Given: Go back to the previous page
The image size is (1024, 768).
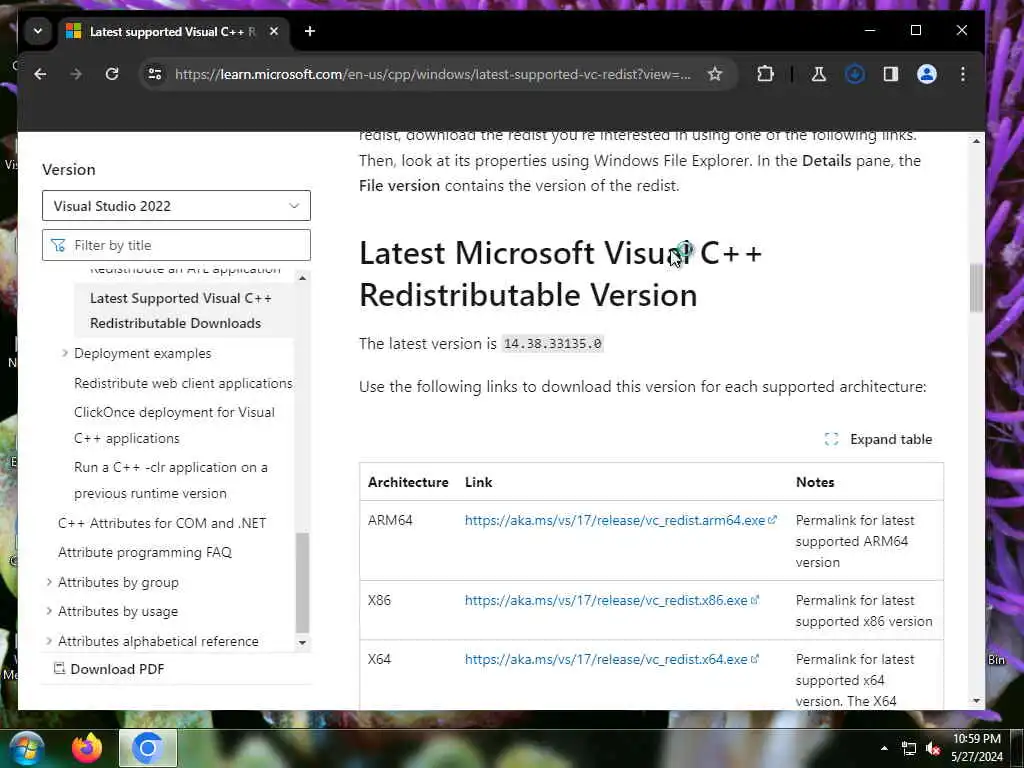Looking at the screenshot, I should [40, 74].
